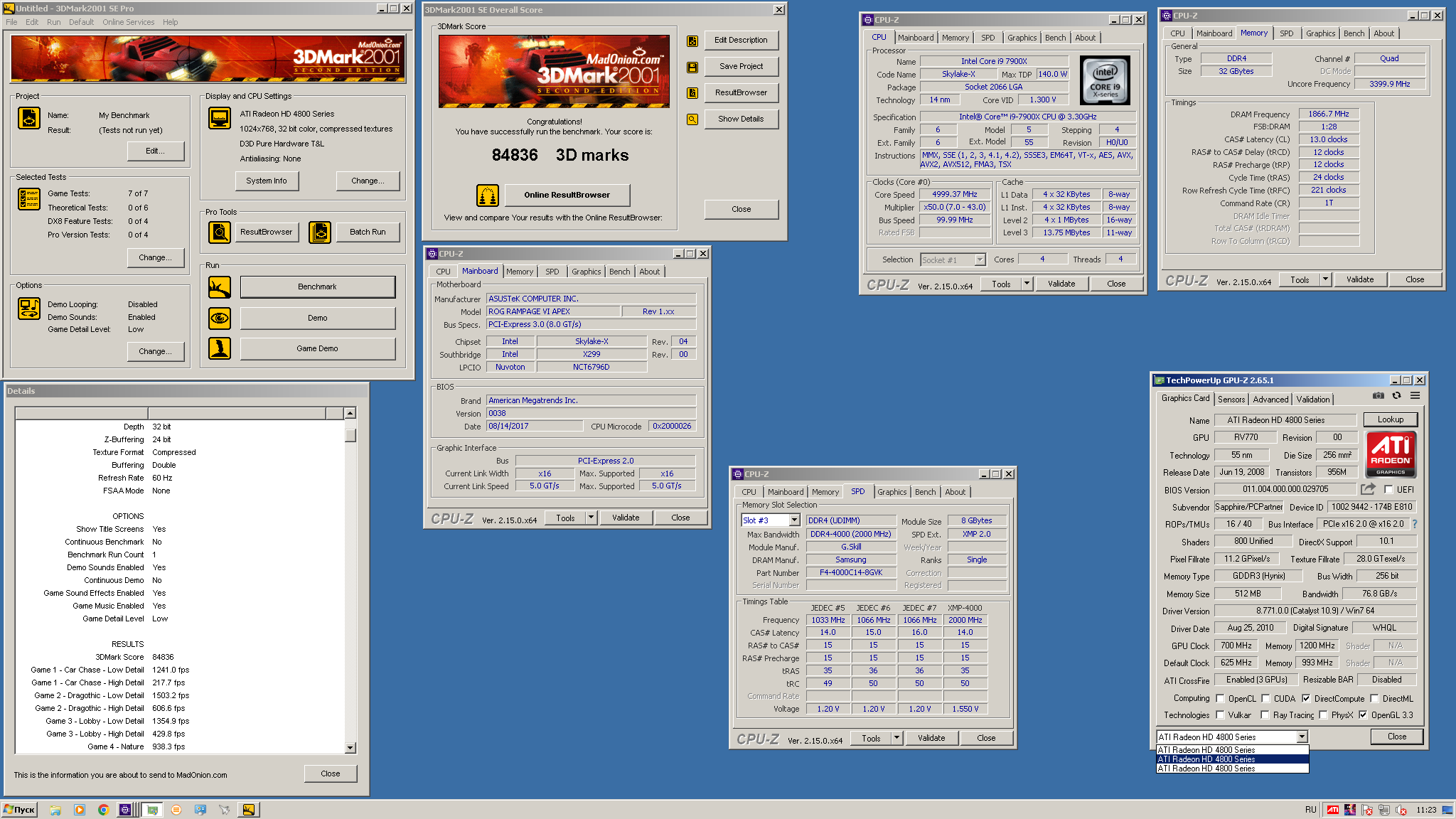
Task: Click the floppy disk Save Project icon
Action: click(x=692, y=67)
